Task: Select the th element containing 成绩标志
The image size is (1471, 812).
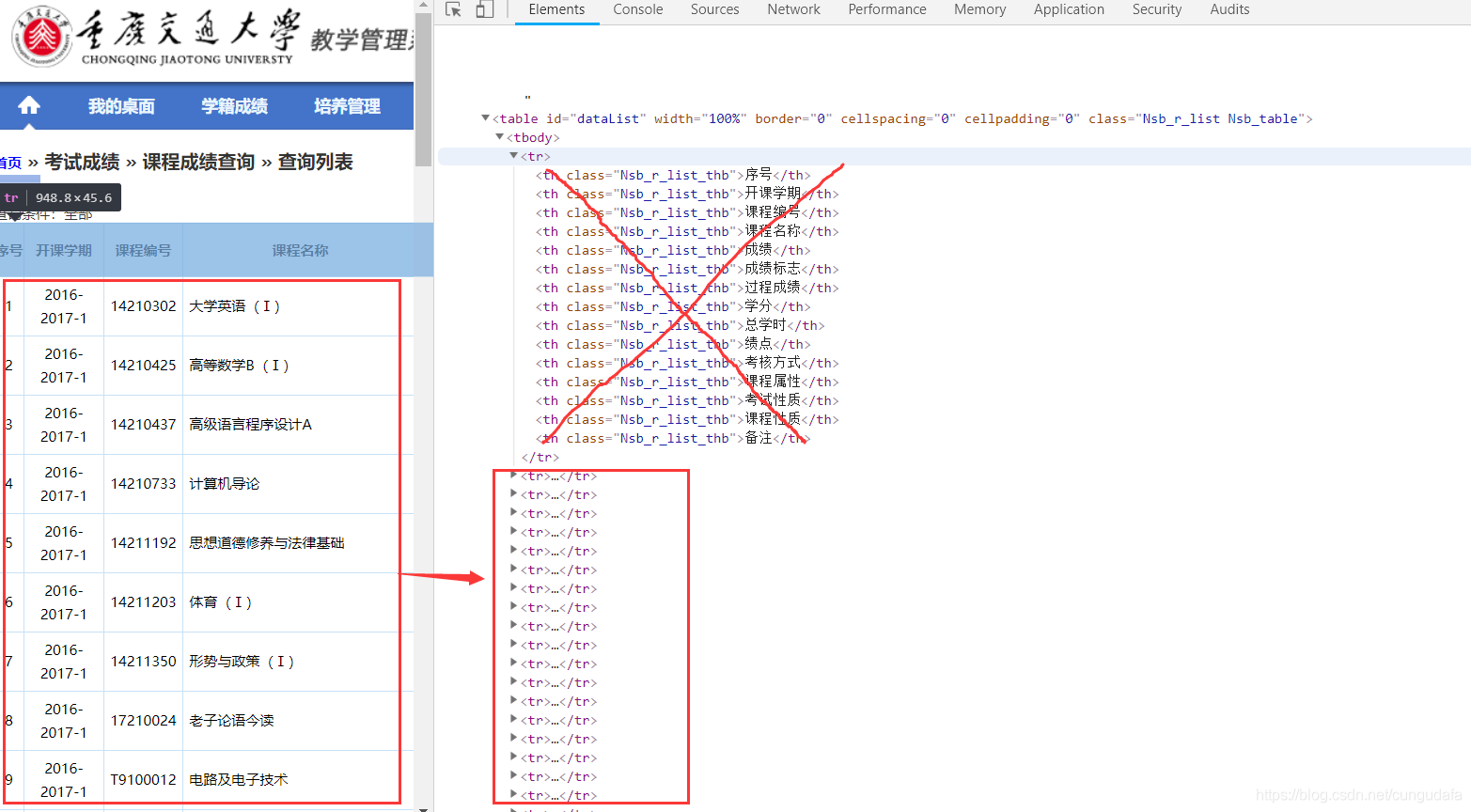Action: point(687,269)
